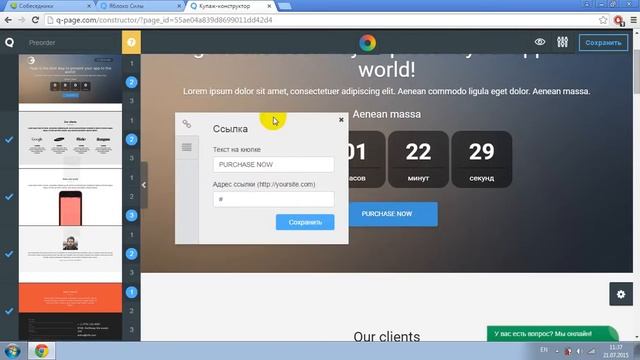The height and width of the screenshot is (360, 640).
Task: Open the red browser extension icon
Action: [x=619, y=20]
